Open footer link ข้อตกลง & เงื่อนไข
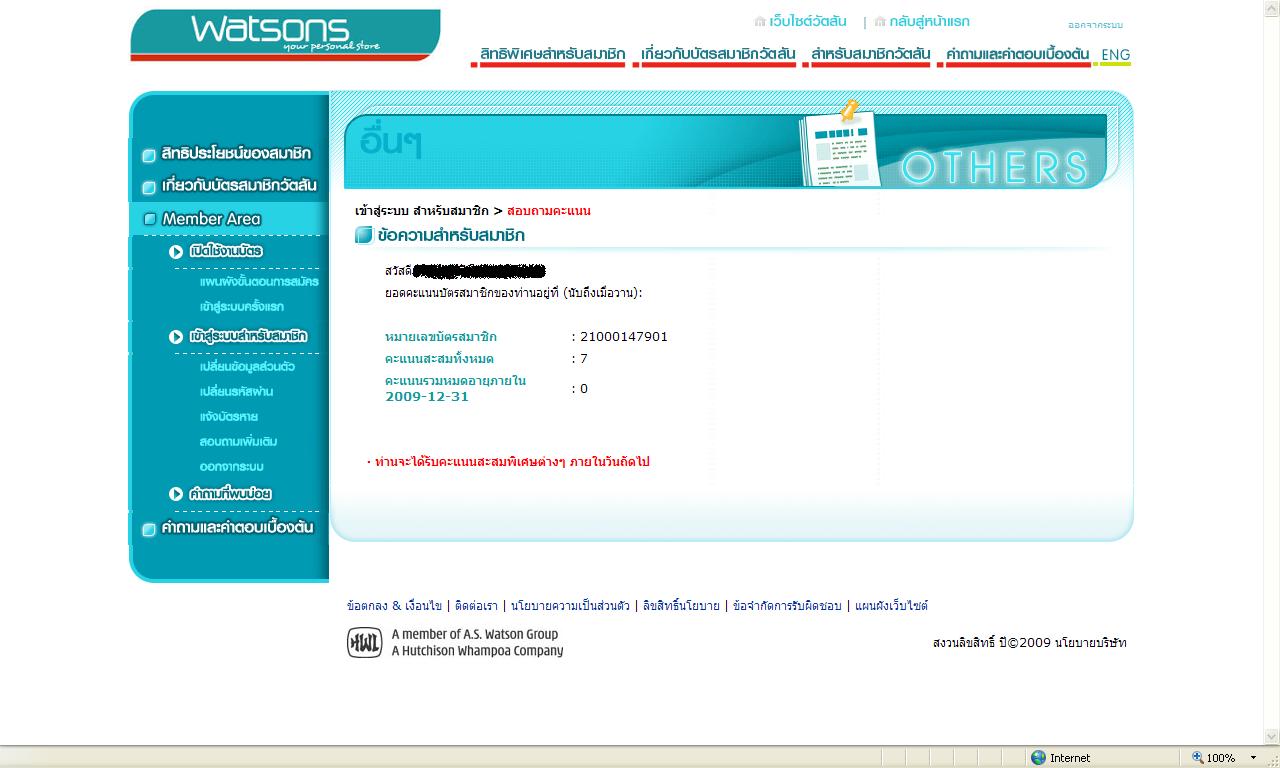 point(394,606)
